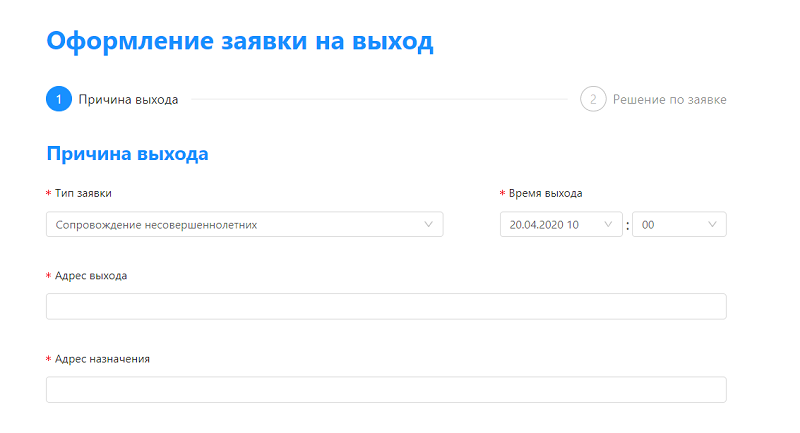
Task: Click the colon between the time selectors
Action: [x=628, y=225]
